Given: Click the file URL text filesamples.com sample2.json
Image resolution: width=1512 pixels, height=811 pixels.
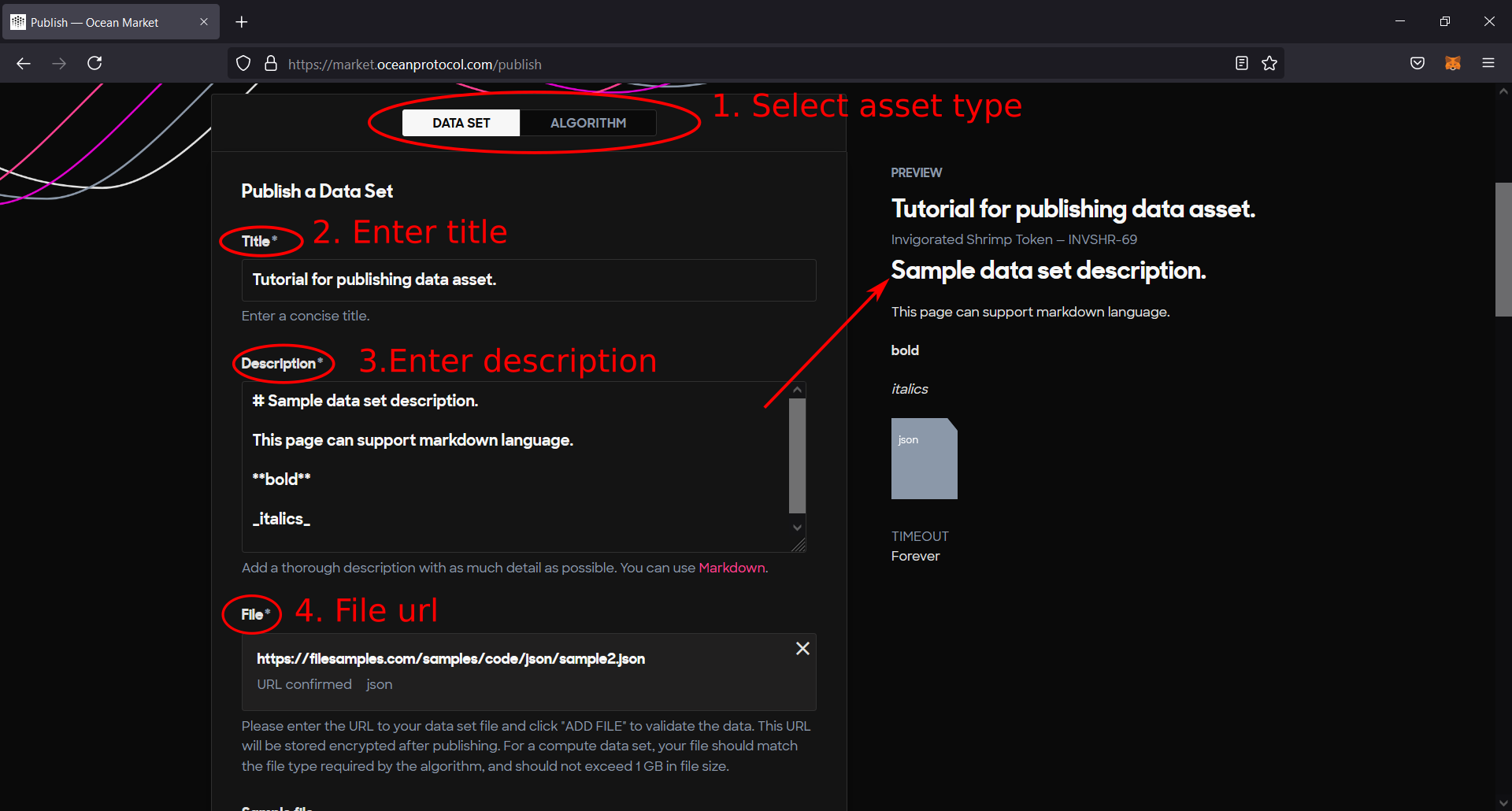Looking at the screenshot, I should click(450, 659).
